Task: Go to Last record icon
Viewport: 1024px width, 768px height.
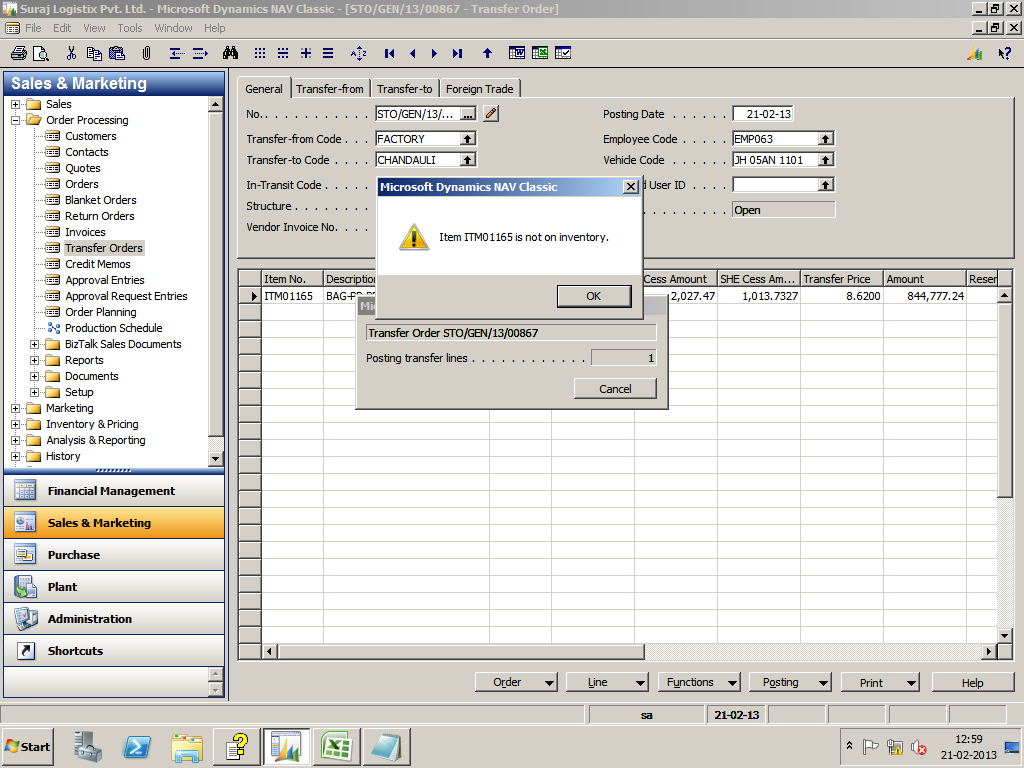Action: [457, 54]
